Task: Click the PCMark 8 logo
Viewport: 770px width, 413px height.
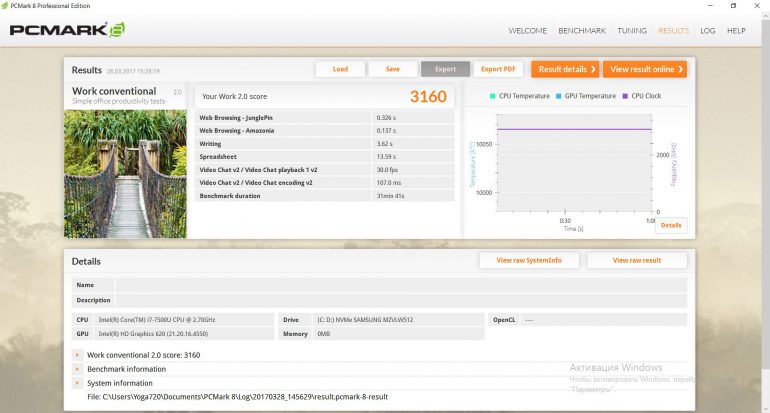Action: [67, 30]
